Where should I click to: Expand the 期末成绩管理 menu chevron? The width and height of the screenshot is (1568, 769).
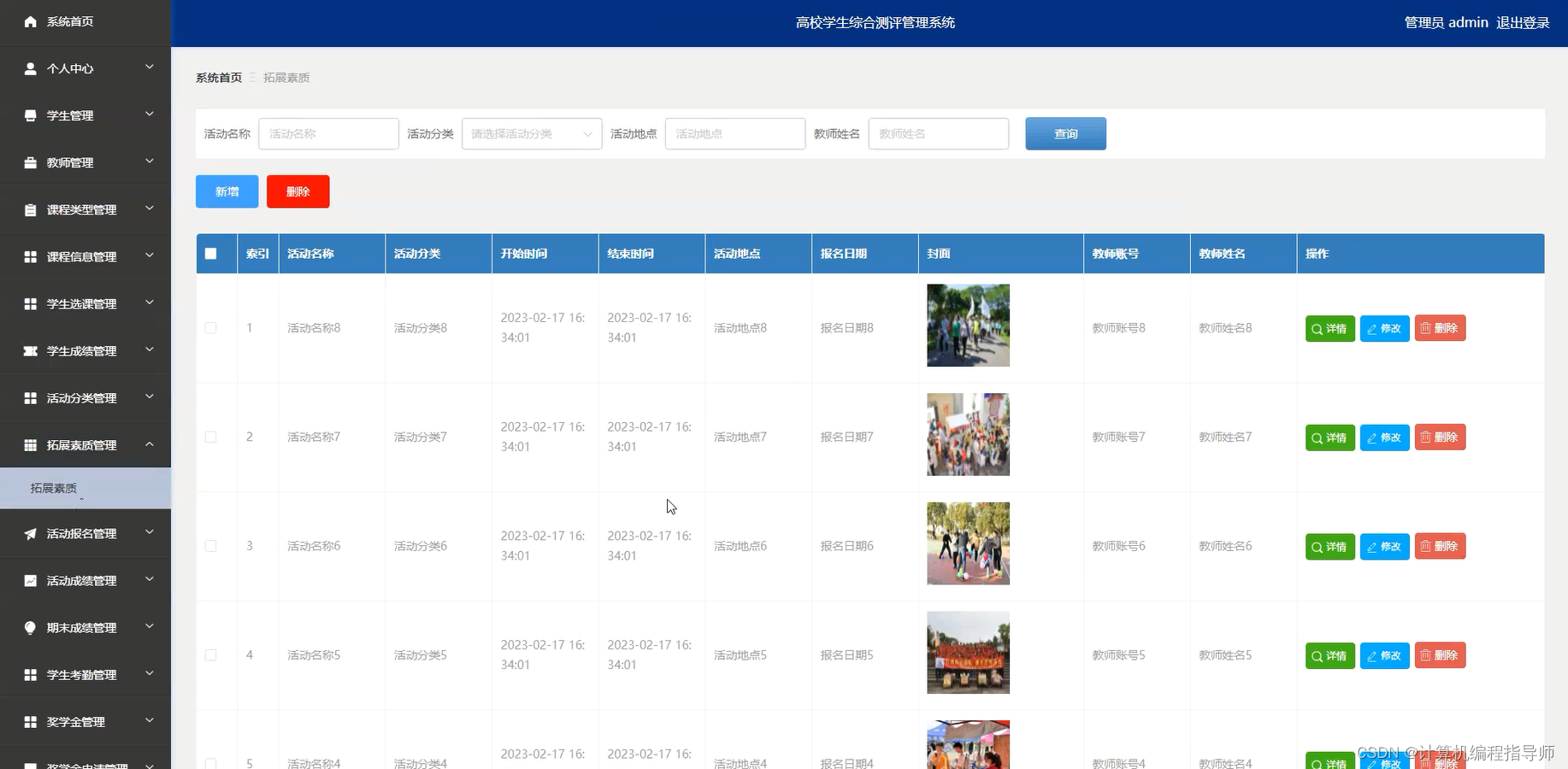coord(150,625)
